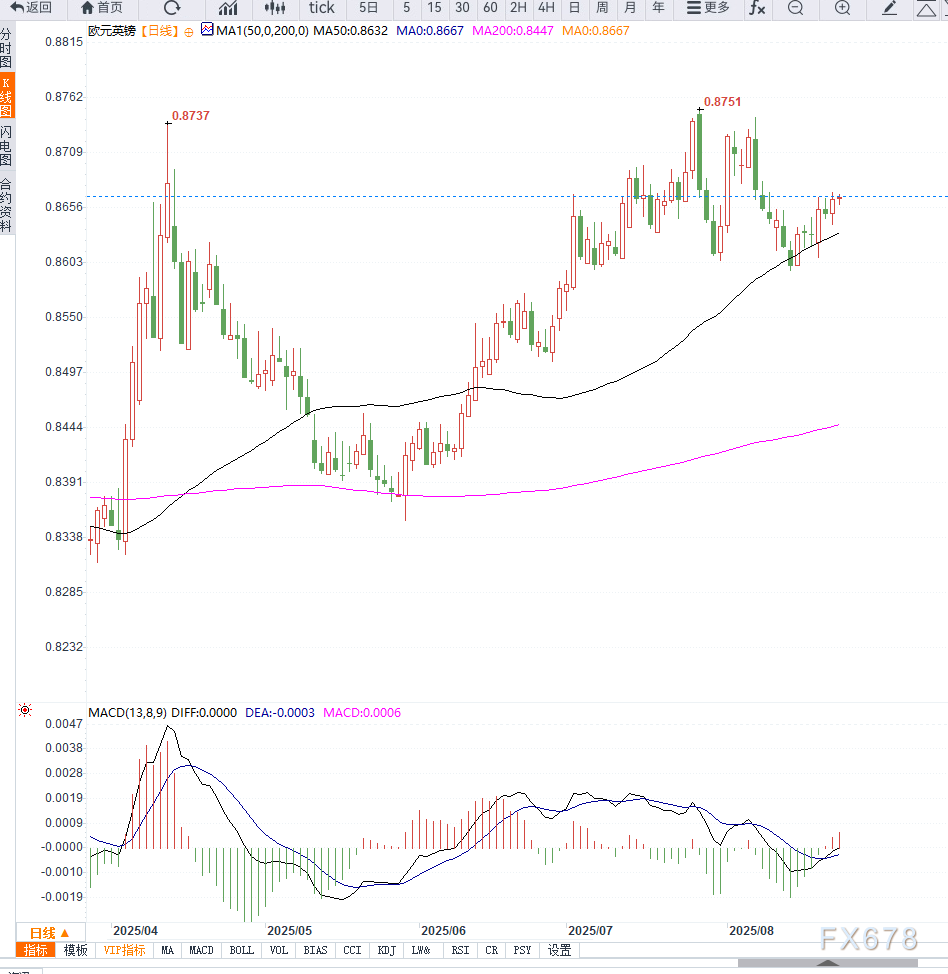Viewport: 948px width, 974px height.
Task: Open indicator 设置 settings button
Action: click(559, 950)
